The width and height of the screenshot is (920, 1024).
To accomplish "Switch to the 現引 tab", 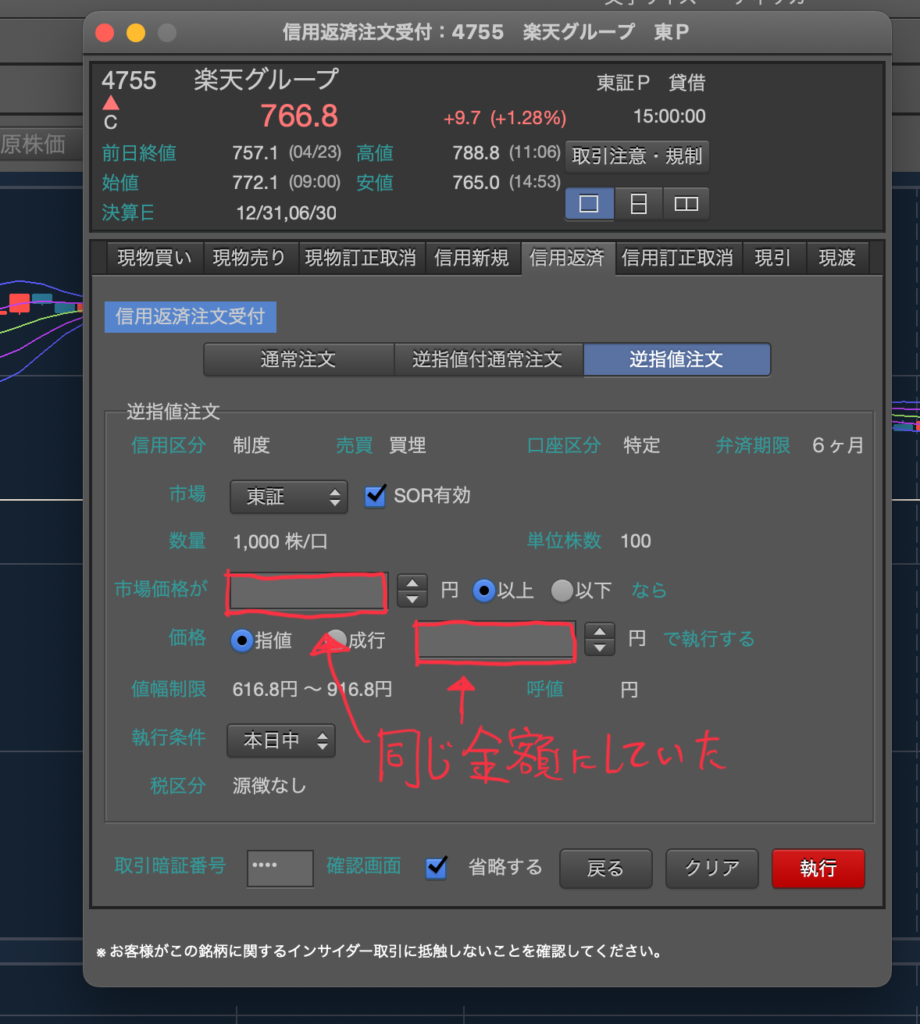I will click(773, 258).
